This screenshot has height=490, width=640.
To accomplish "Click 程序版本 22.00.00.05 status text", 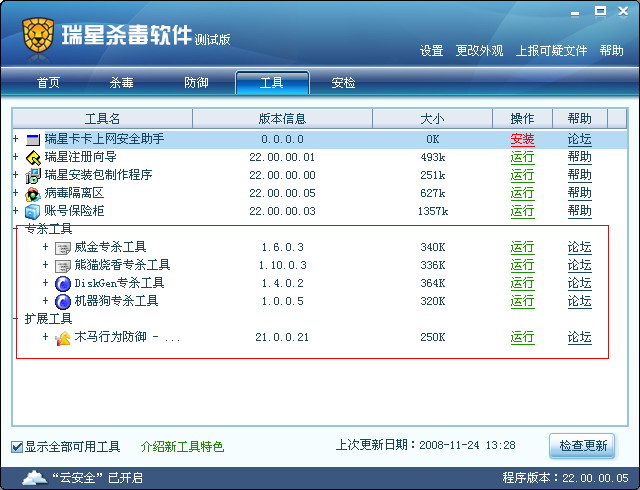I will 565,478.
